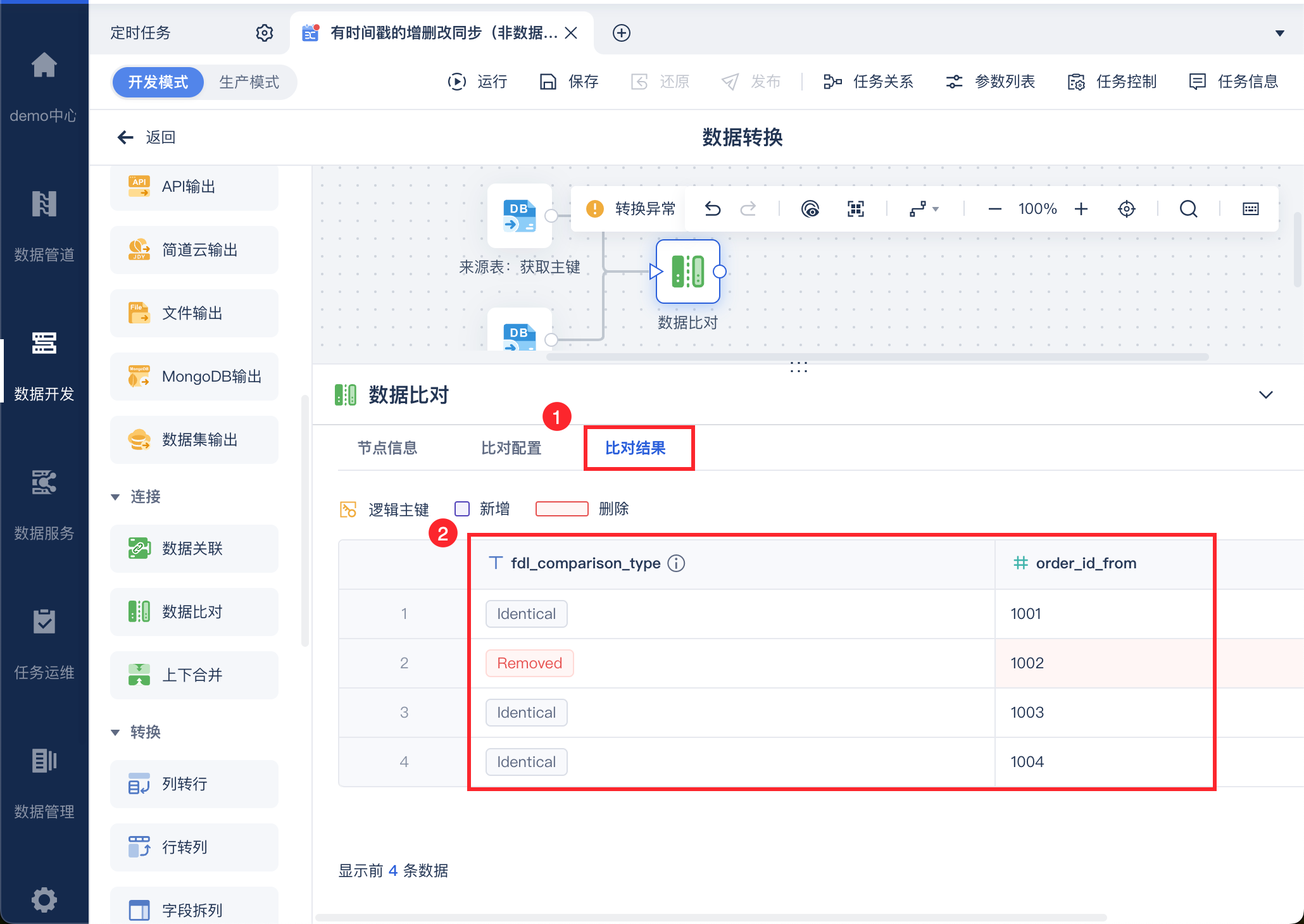Click the locate-center crosshair icon
The height and width of the screenshot is (924, 1304).
point(1126,209)
